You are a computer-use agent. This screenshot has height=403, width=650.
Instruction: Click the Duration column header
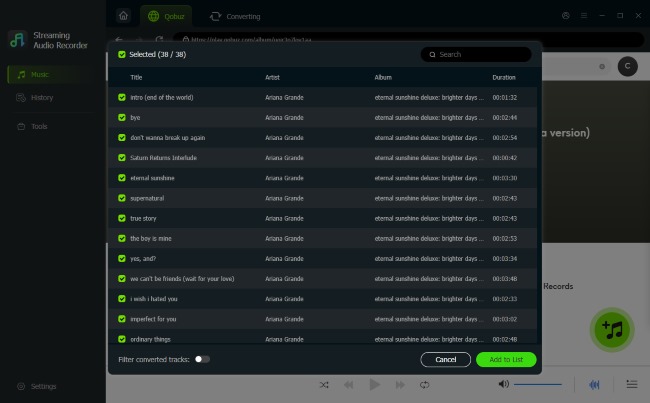pos(504,77)
